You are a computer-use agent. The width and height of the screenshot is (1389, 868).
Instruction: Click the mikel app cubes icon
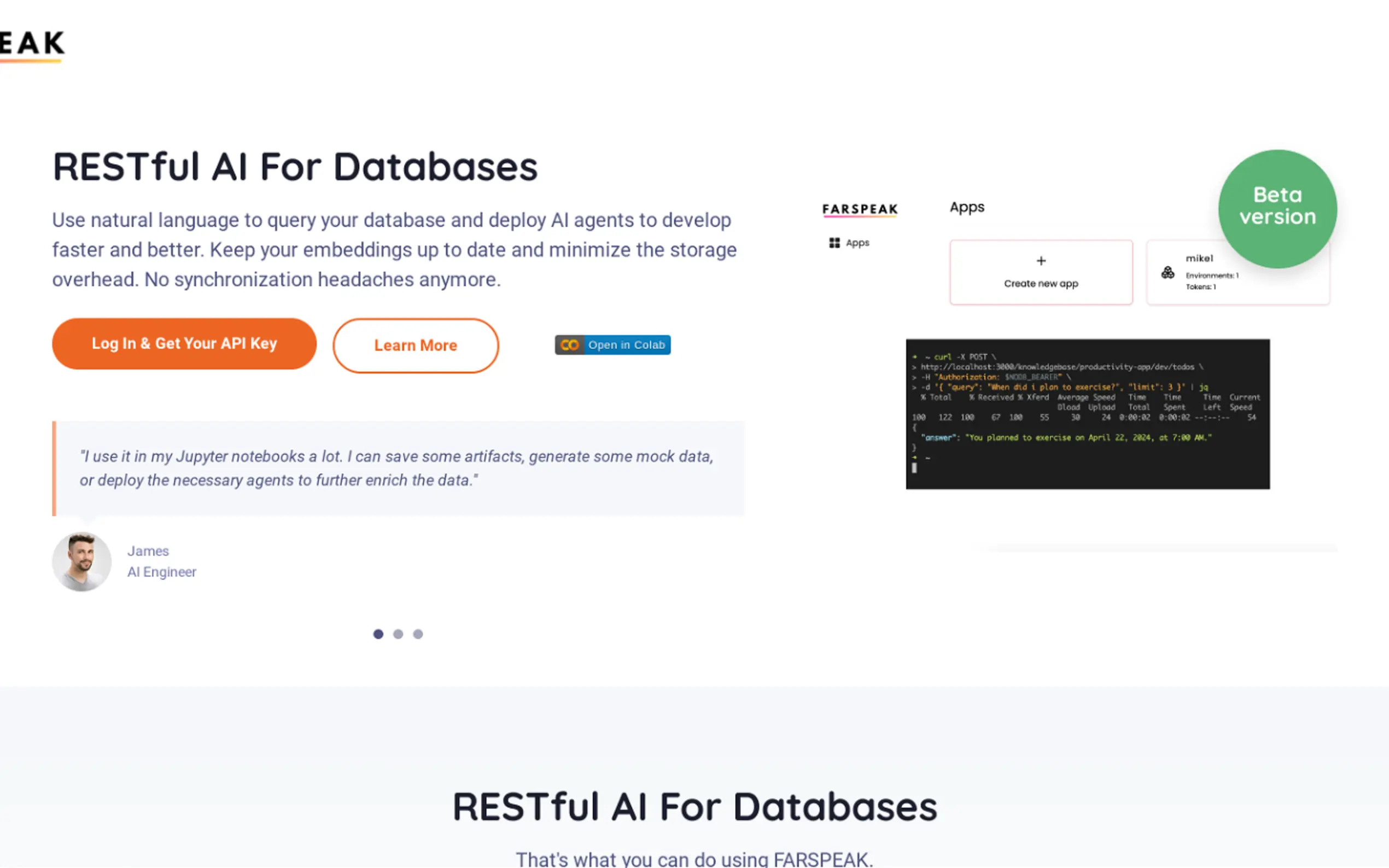coord(1168,273)
